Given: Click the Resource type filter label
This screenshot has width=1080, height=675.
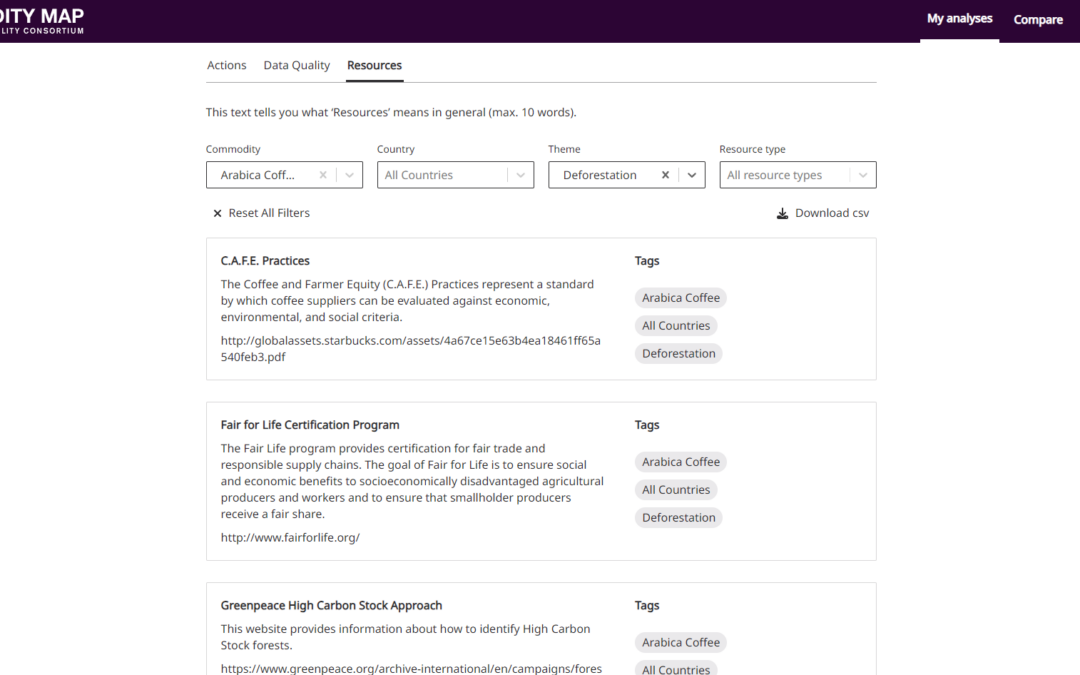Looking at the screenshot, I should [752, 149].
